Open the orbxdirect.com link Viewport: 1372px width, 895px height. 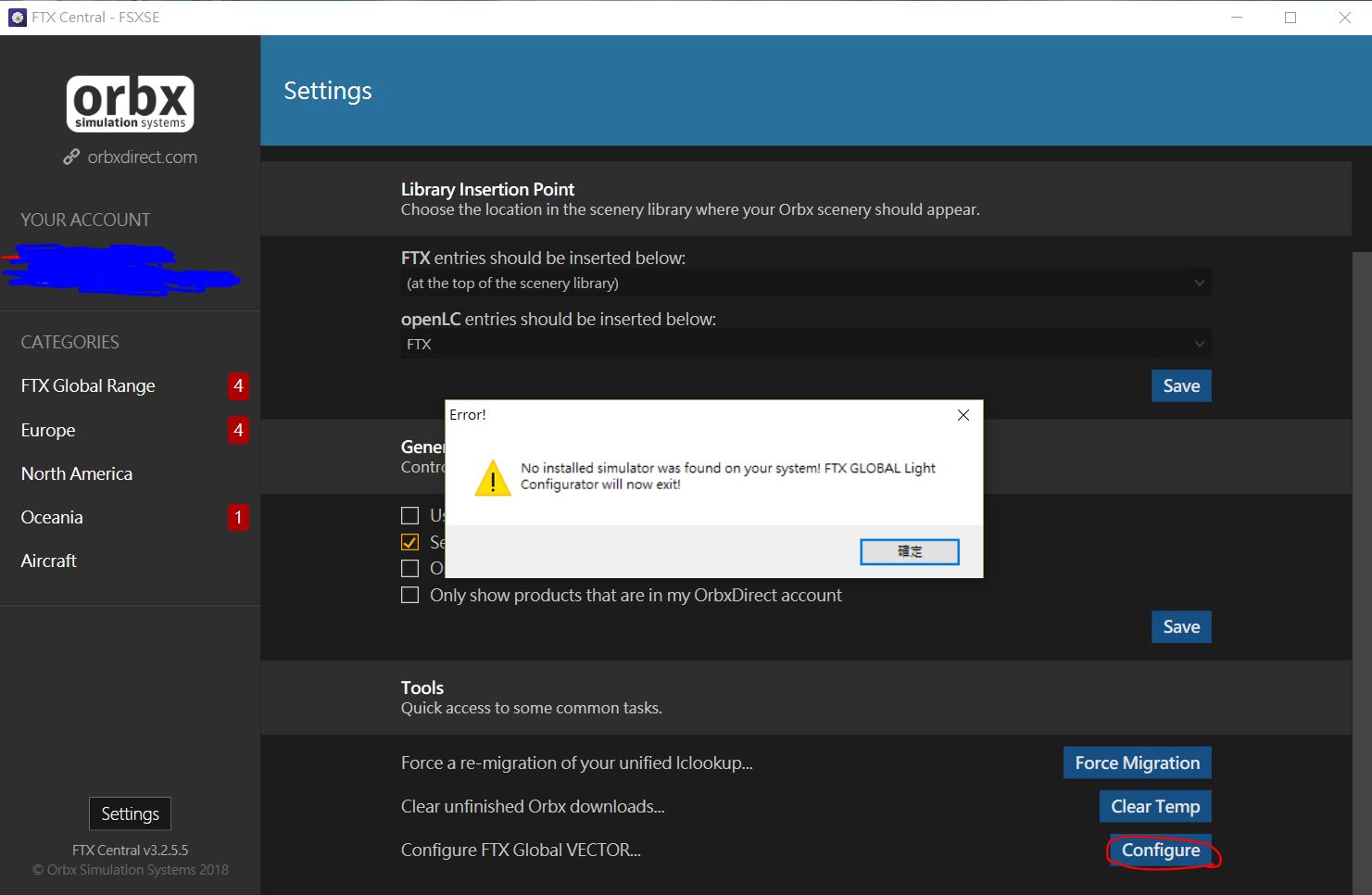pyautogui.click(x=142, y=157)
